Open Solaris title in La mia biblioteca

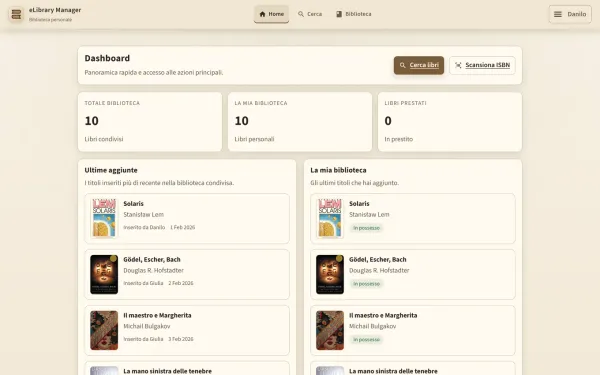359,204
